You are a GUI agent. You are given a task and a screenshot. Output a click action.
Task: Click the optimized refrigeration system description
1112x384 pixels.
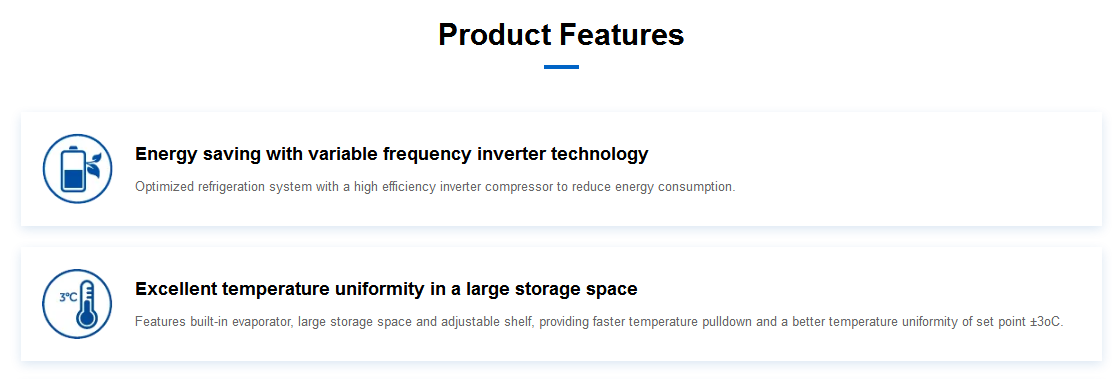(435, 187)
